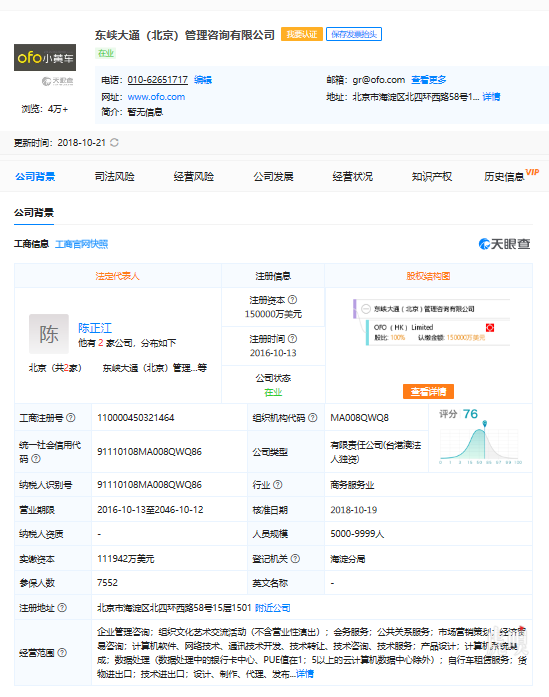Viewport: 549px width, 697px height.
Task: Click help icon beside 经营范围
Action: [x=62, y=652]
